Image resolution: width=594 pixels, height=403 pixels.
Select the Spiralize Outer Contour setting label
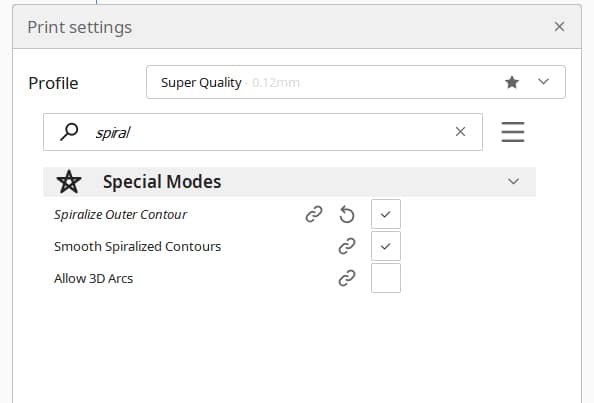tap(120, 214)
